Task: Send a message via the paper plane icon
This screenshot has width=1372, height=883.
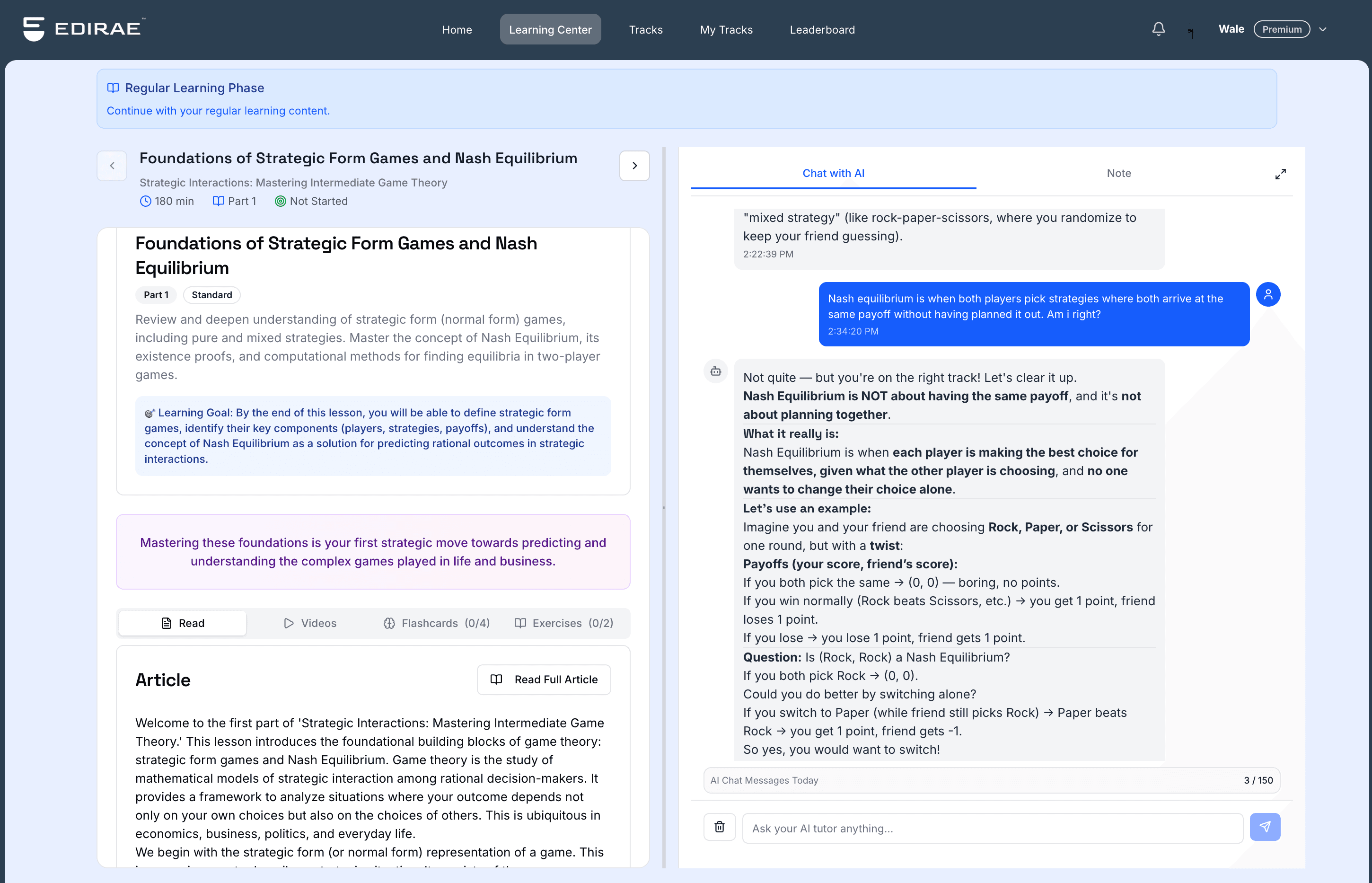Action: coord(1266,827)
